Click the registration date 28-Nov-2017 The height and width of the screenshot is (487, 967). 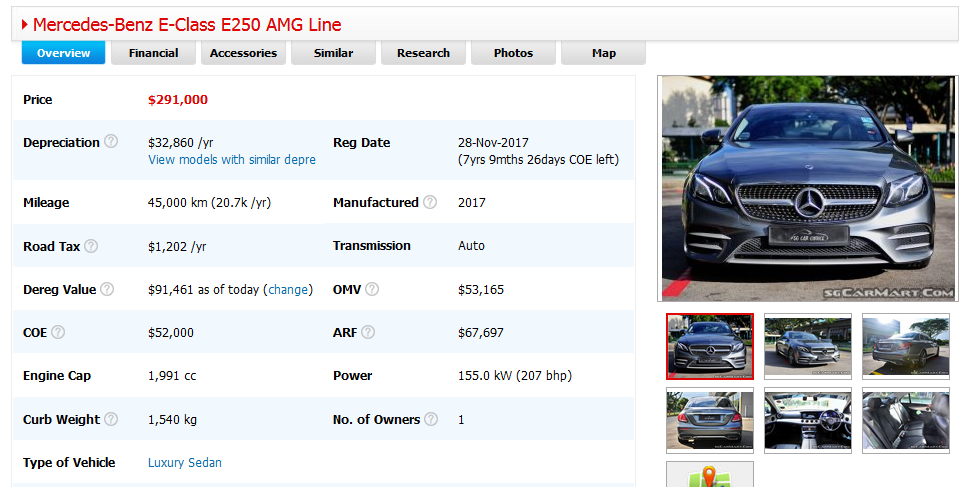click(x=493, y=142)
